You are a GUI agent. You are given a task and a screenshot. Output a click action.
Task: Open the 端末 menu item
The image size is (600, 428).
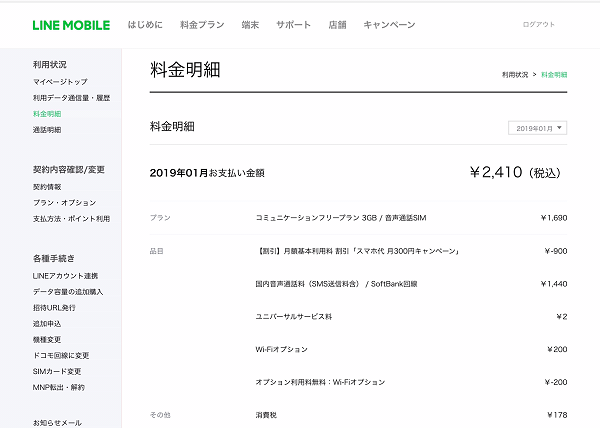pyautogui.click(x=250, y=25)
